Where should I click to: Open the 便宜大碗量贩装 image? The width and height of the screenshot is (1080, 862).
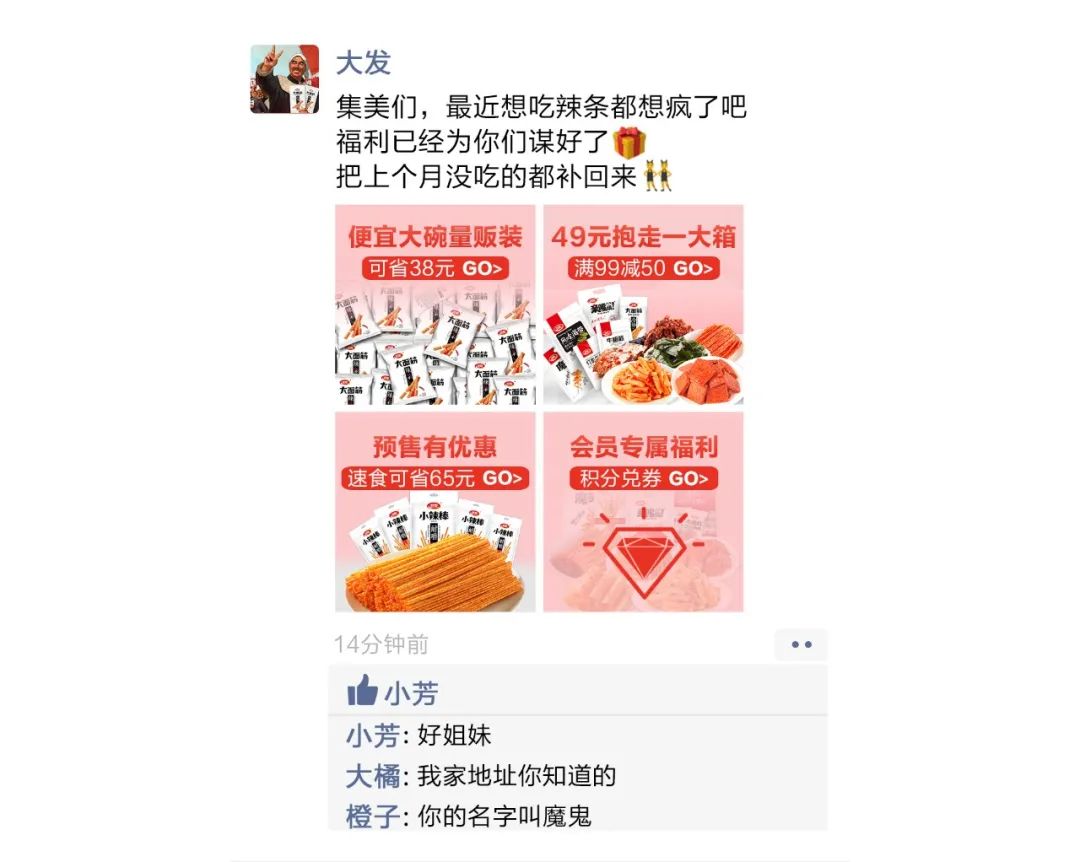(x=435, y=305)
